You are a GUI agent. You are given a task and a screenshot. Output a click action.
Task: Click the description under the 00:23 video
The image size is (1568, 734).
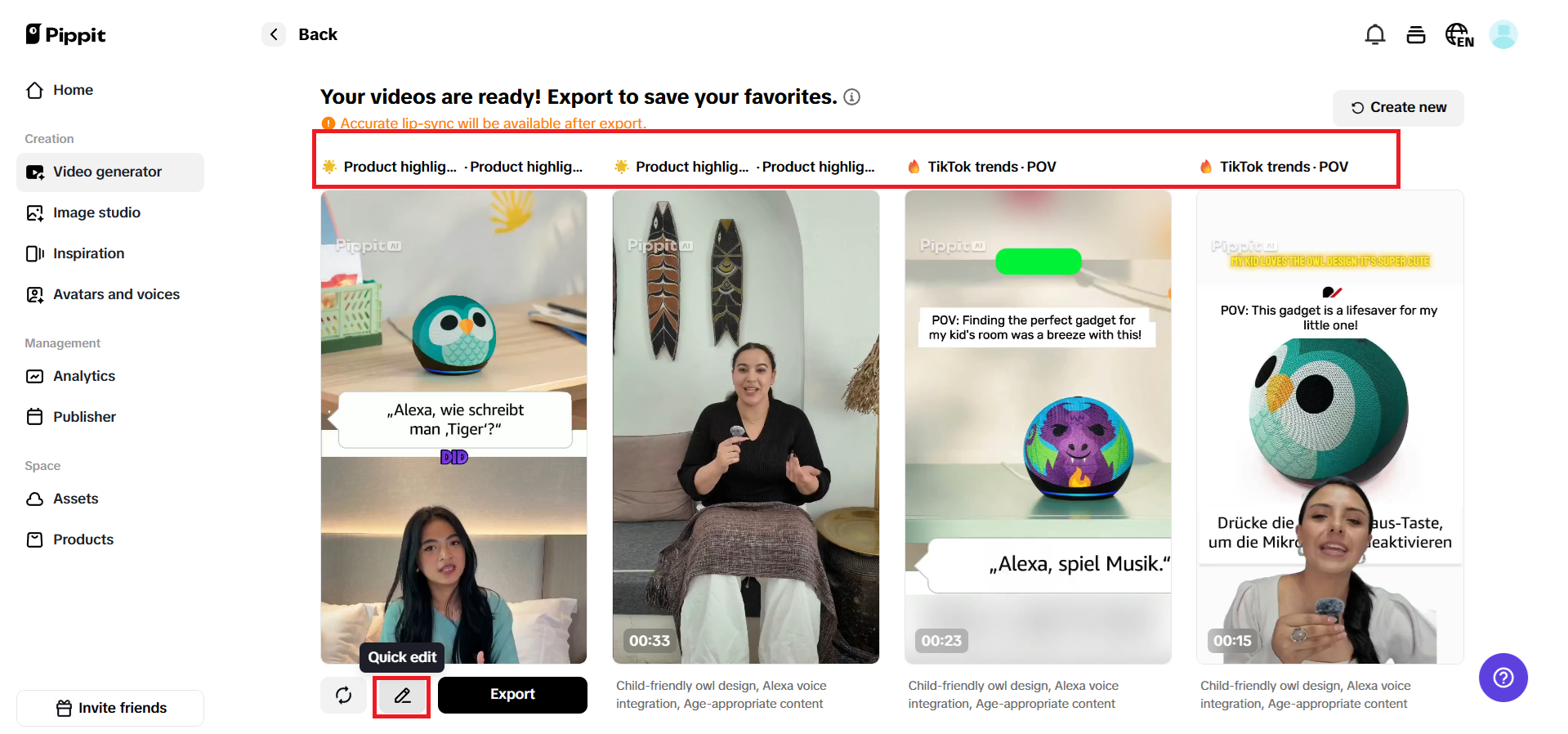(1013, 695)
